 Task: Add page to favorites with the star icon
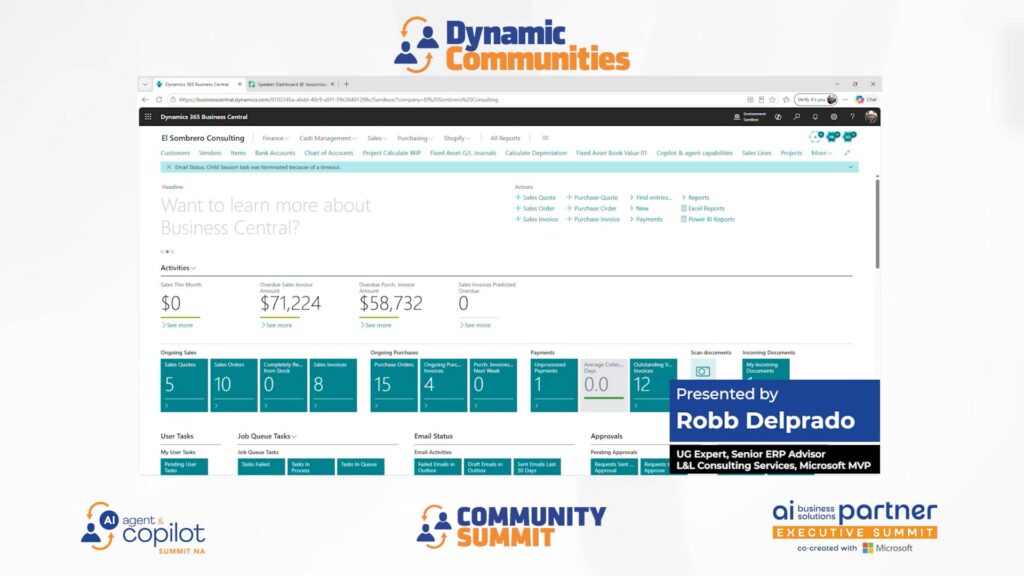tap(773, 100)
